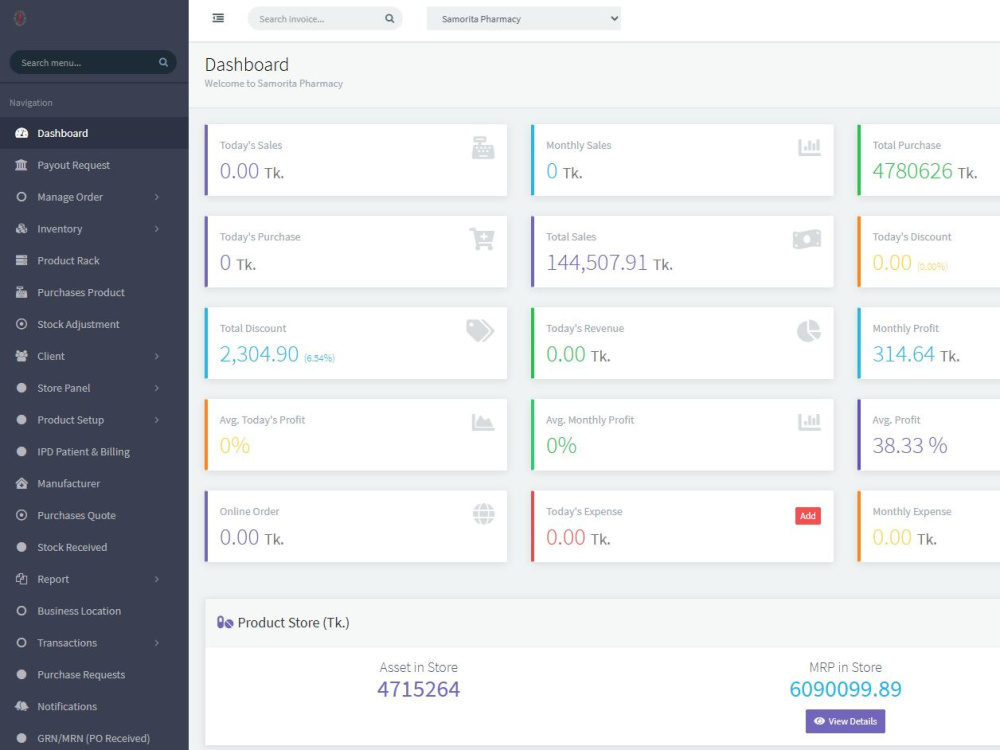Expand the Transactions submenu arrow
The height and width of the screenshot is (750, 1000).
pos(157,643)
